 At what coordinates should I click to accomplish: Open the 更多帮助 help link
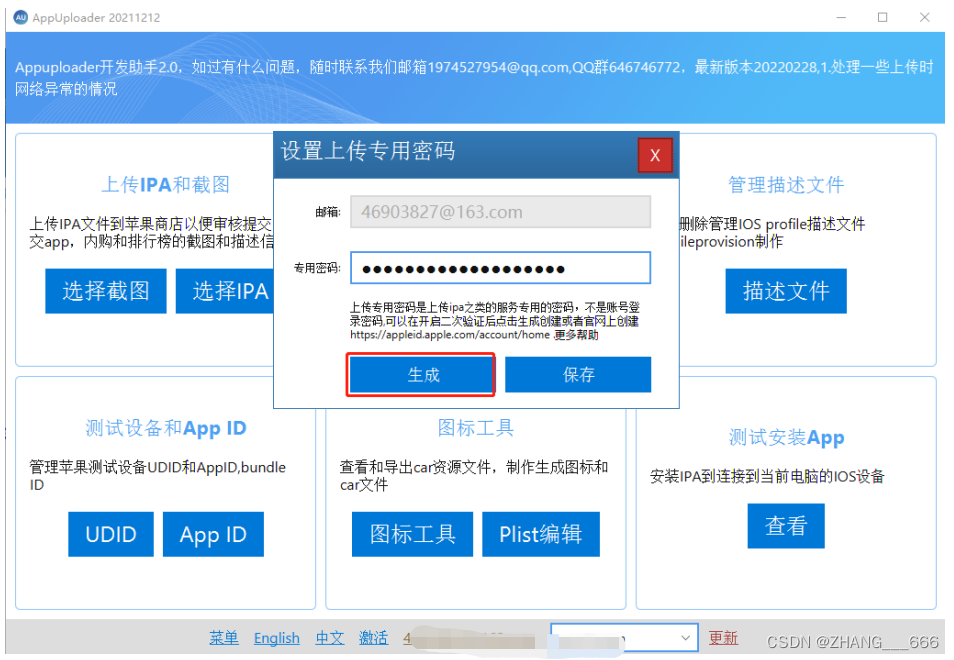pos(576,335)
